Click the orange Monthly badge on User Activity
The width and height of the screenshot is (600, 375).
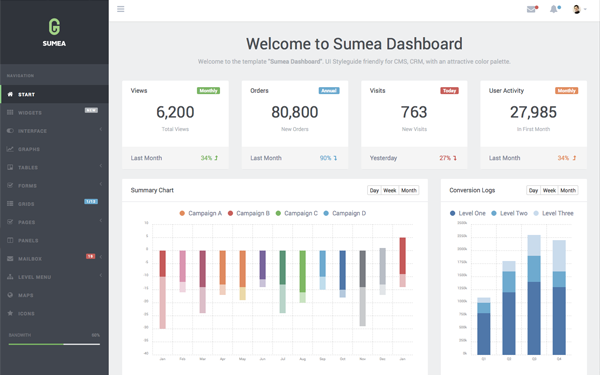pyautogui.click(x=567, y=91)
